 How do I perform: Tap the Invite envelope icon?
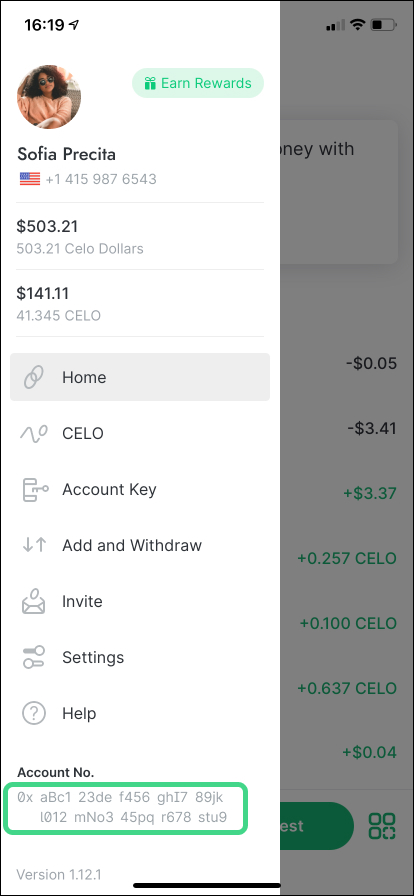tap(34, 601)
